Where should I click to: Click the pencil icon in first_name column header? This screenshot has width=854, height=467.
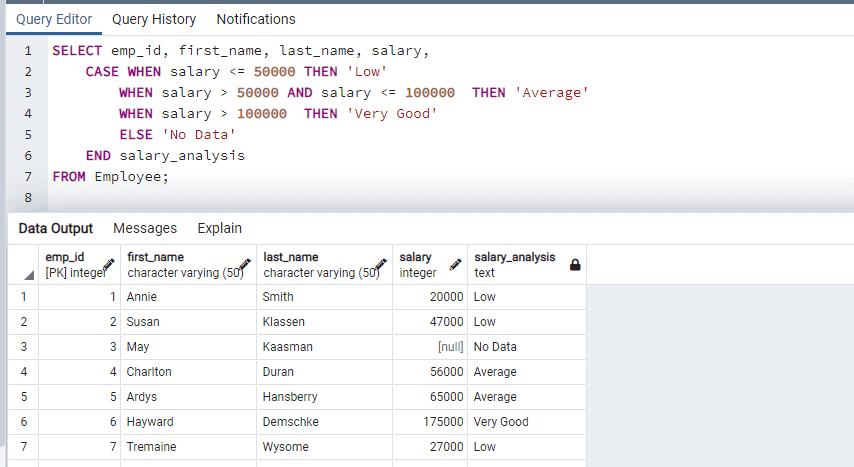245,264
